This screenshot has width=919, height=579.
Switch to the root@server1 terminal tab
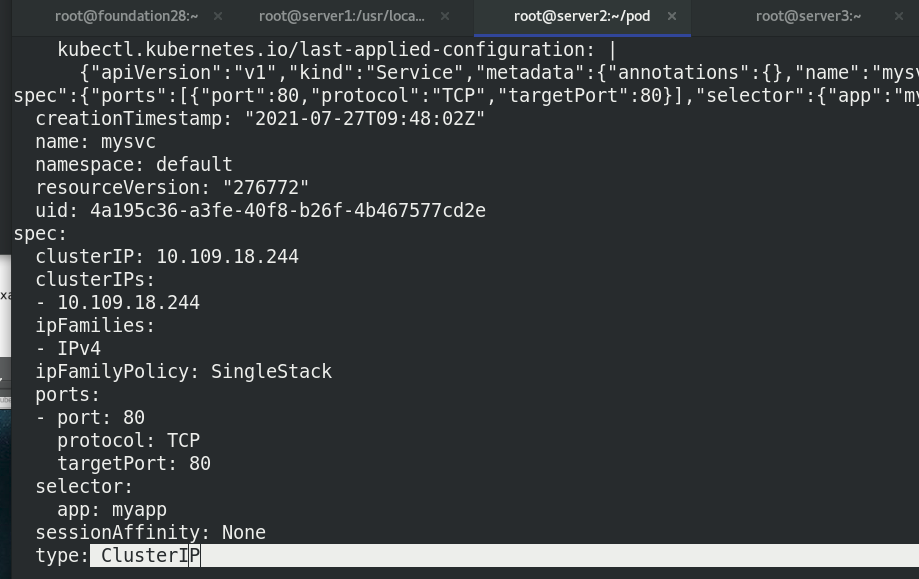[x=341, y=16]
